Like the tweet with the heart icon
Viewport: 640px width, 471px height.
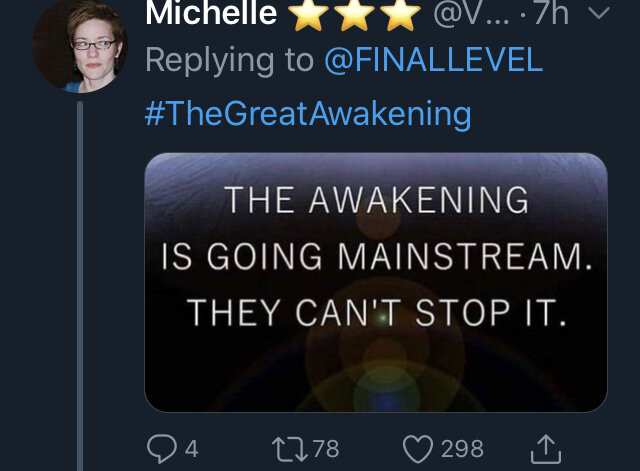pos(418,449)
